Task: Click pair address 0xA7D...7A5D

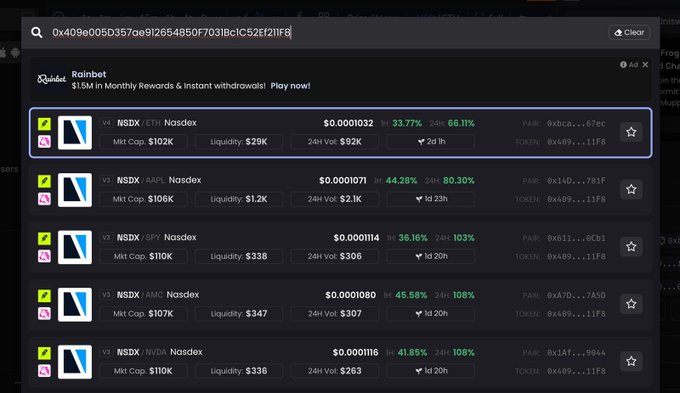Action: [576, 295]
